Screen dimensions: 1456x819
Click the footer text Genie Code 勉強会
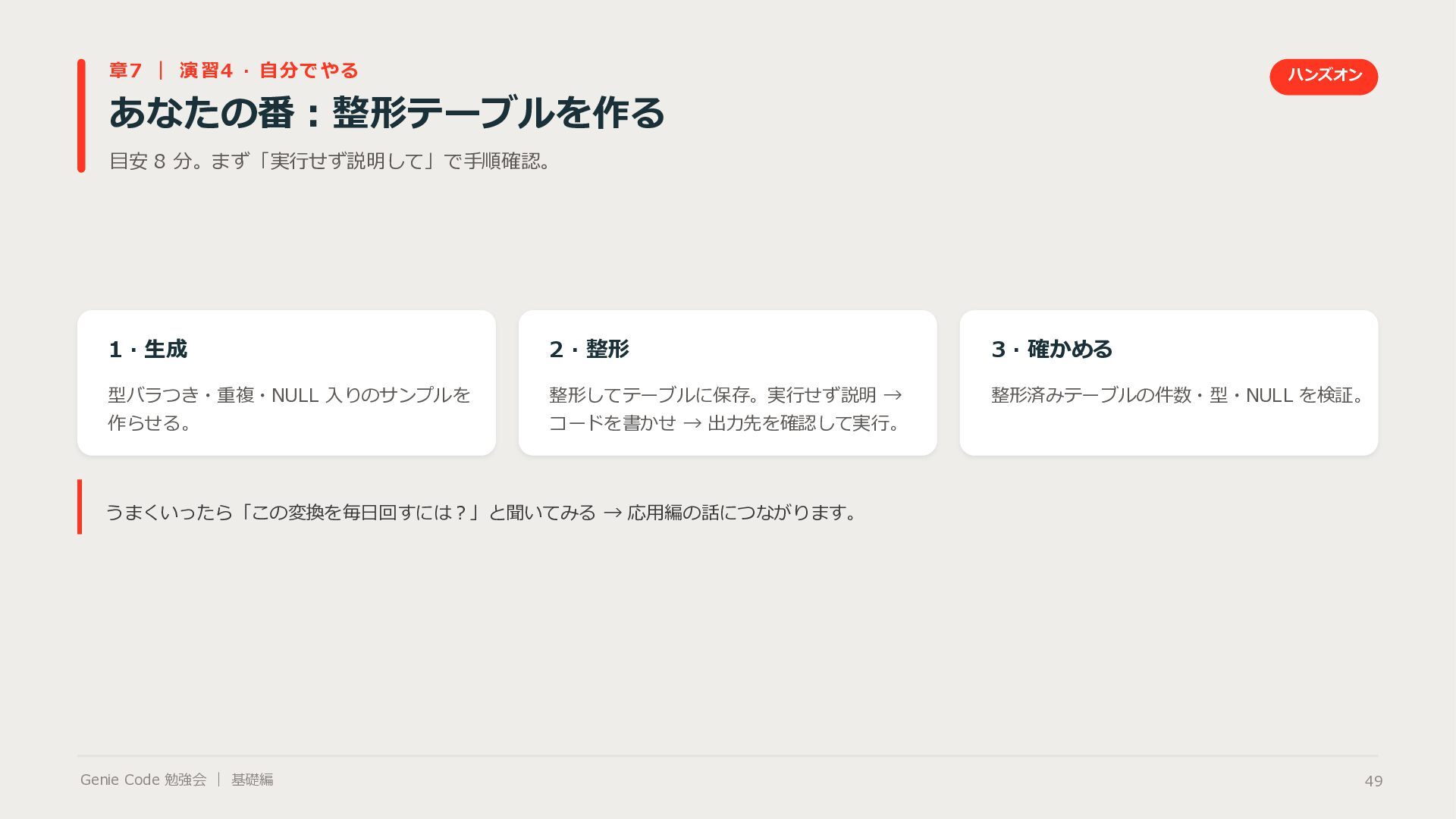pyautogui.click(x=143, y=780)
